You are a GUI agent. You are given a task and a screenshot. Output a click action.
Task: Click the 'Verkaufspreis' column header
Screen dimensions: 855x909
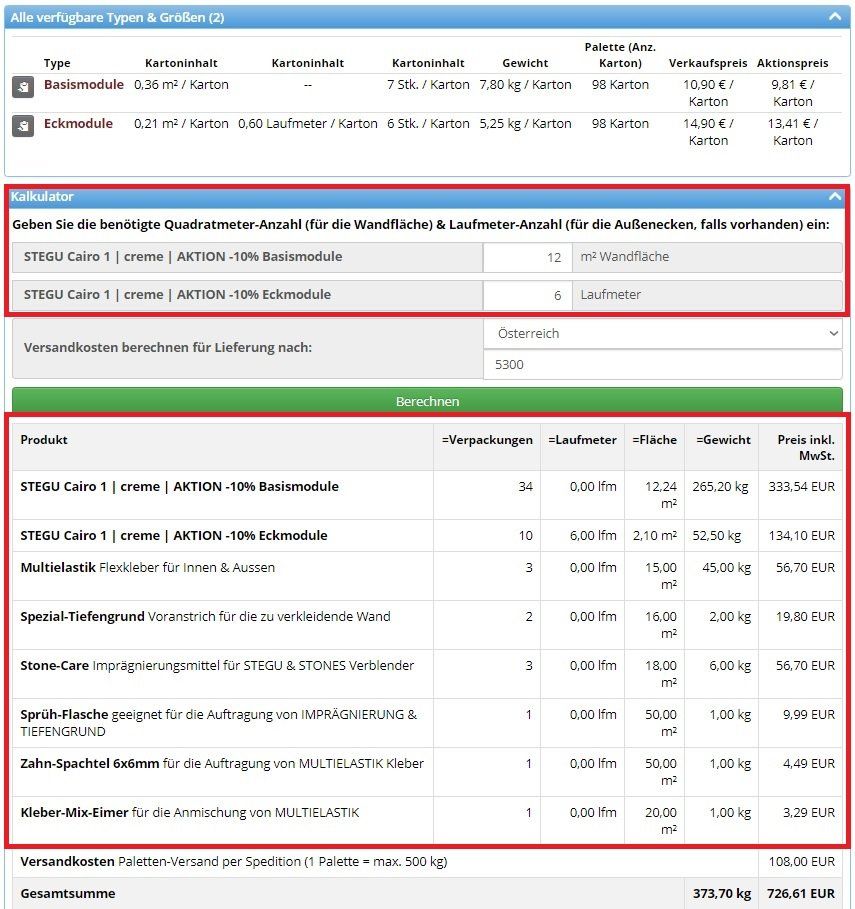(708, 63)
